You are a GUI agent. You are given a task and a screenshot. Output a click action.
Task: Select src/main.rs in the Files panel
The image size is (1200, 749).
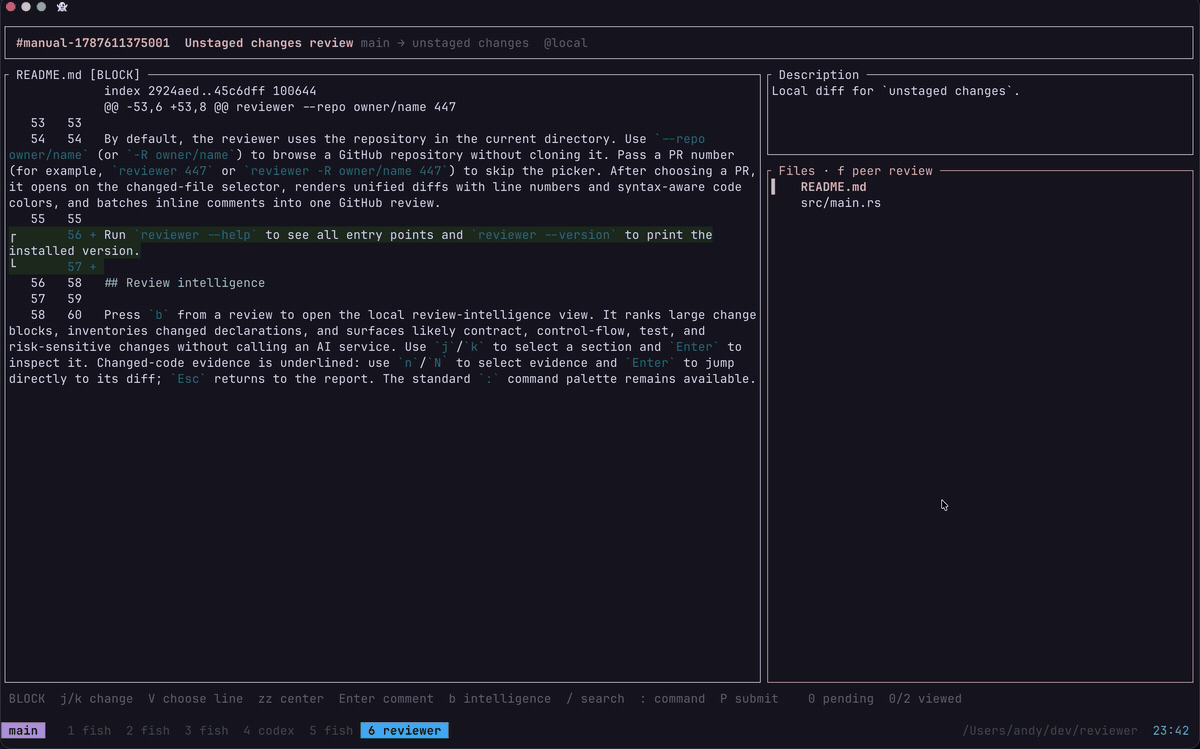[840, 203]
